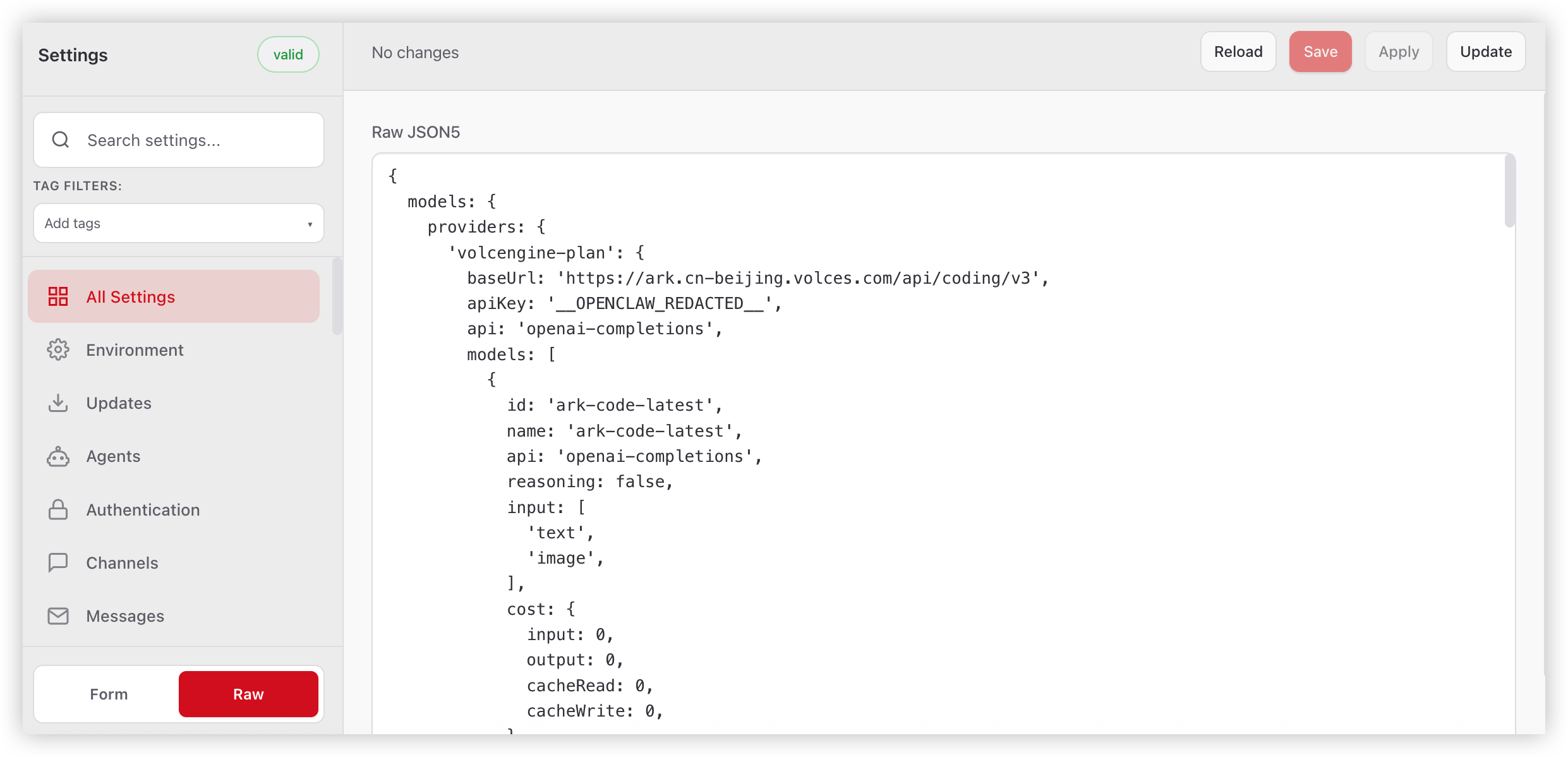Screen dimensions: 1568x757
Task: Click the All Settings grid icon
Action: click(58, 296)
